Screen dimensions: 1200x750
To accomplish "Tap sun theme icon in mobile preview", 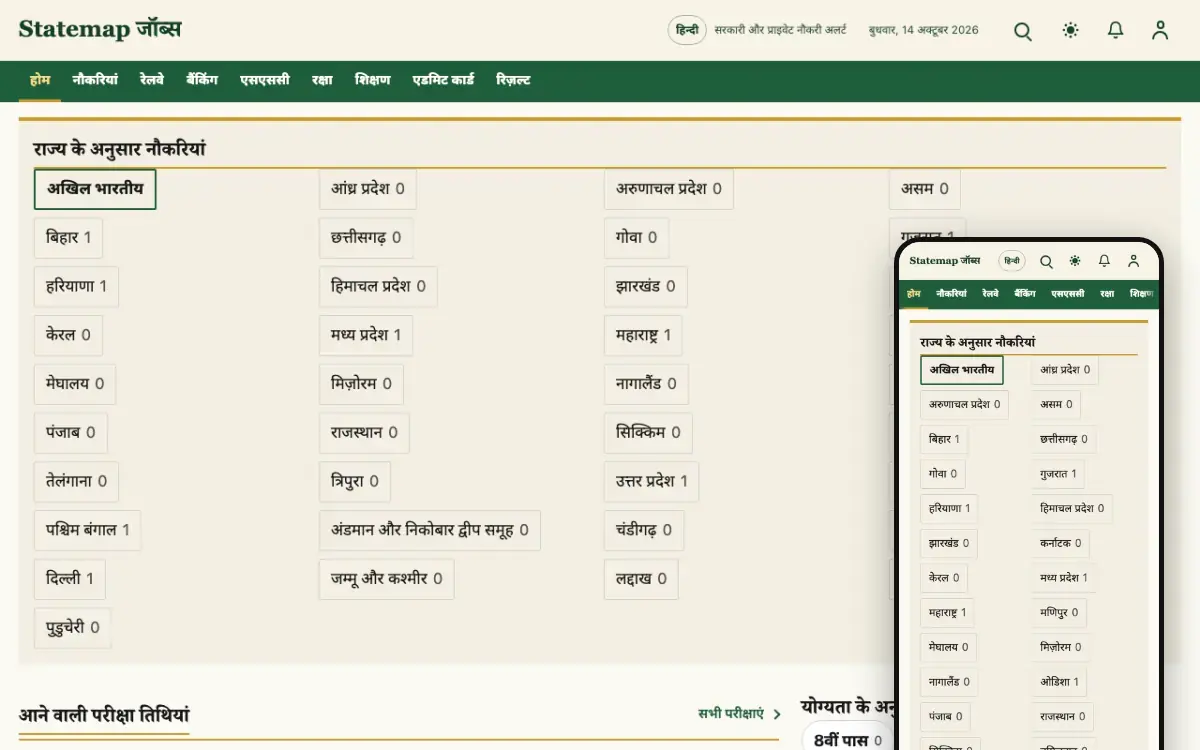I will point(1075,261).
